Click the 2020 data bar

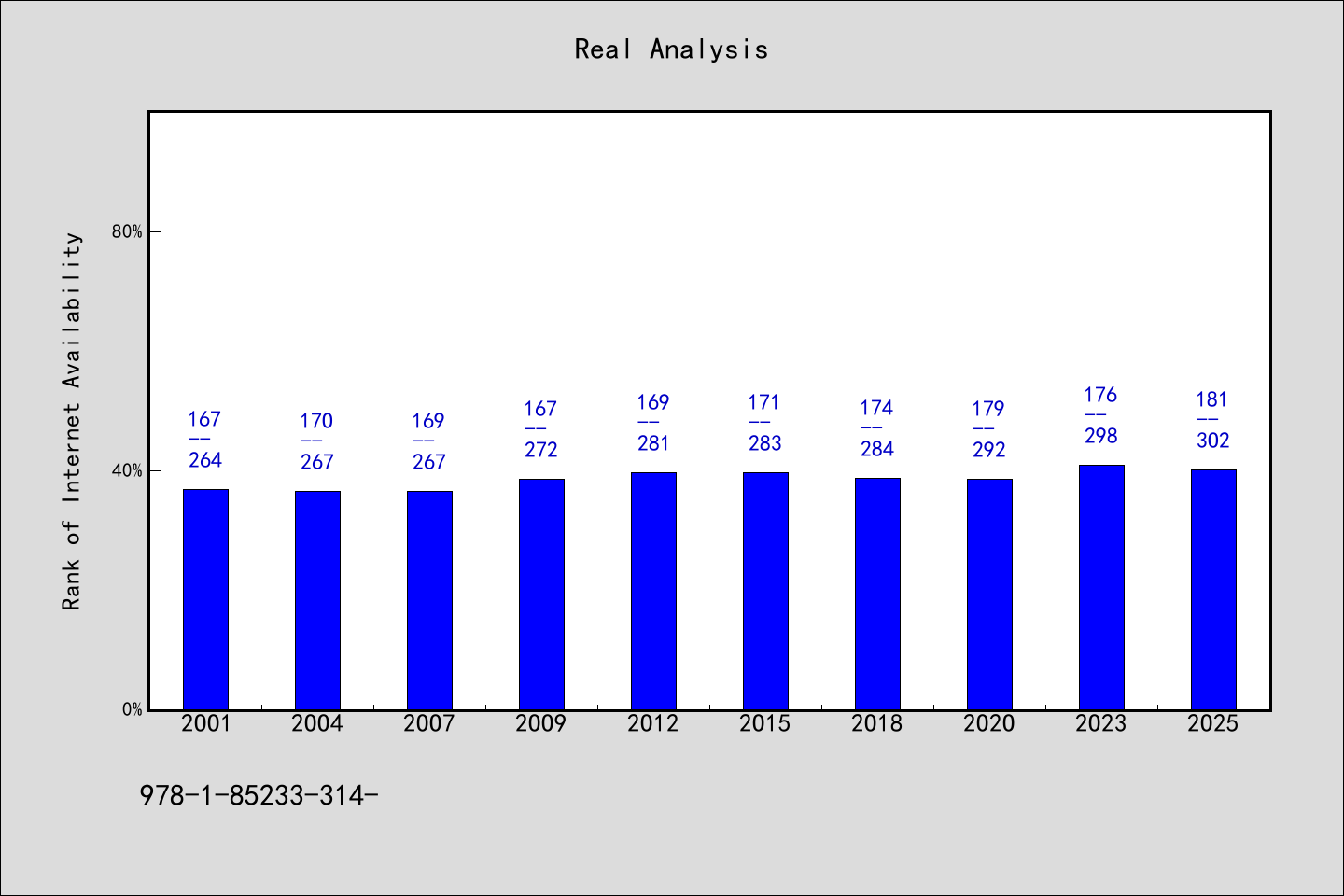click(x=989, y=594)
